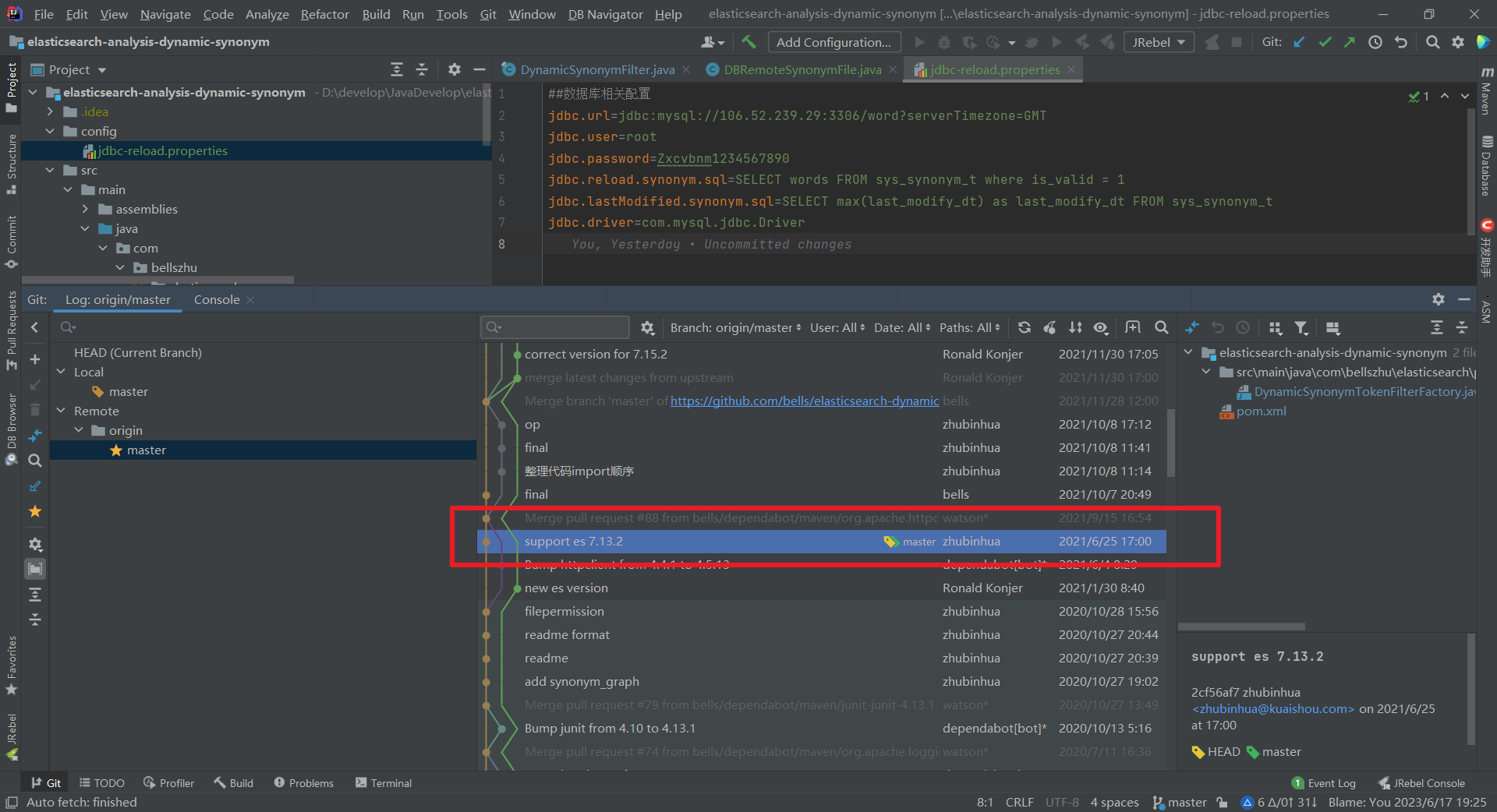Refresh the Git log
The height and width of the screenshot is (812, 1497).
coord(1025,327)
